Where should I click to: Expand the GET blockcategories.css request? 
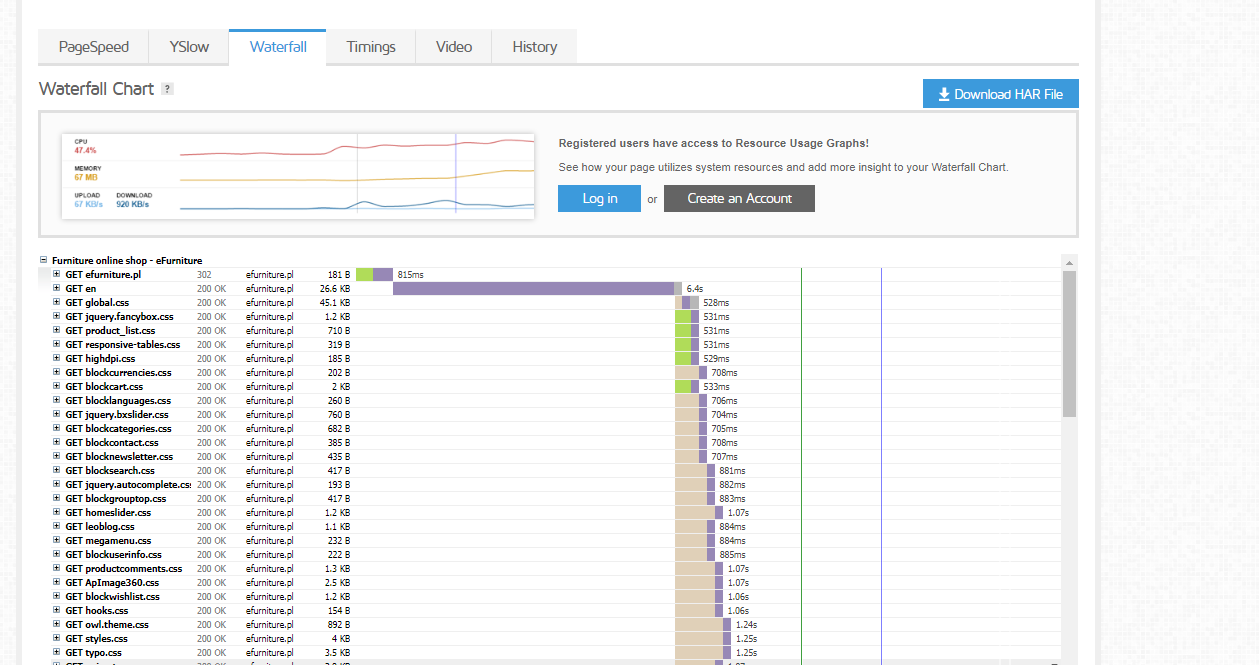pos(57,428)
